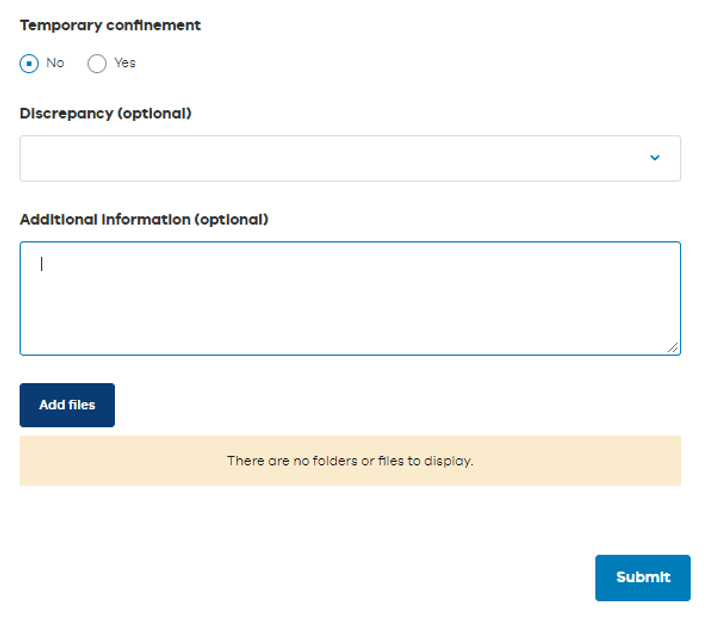Click the "No" label under Temporary confinement
The image size is (720, 620).
click(x=55, y=63)
